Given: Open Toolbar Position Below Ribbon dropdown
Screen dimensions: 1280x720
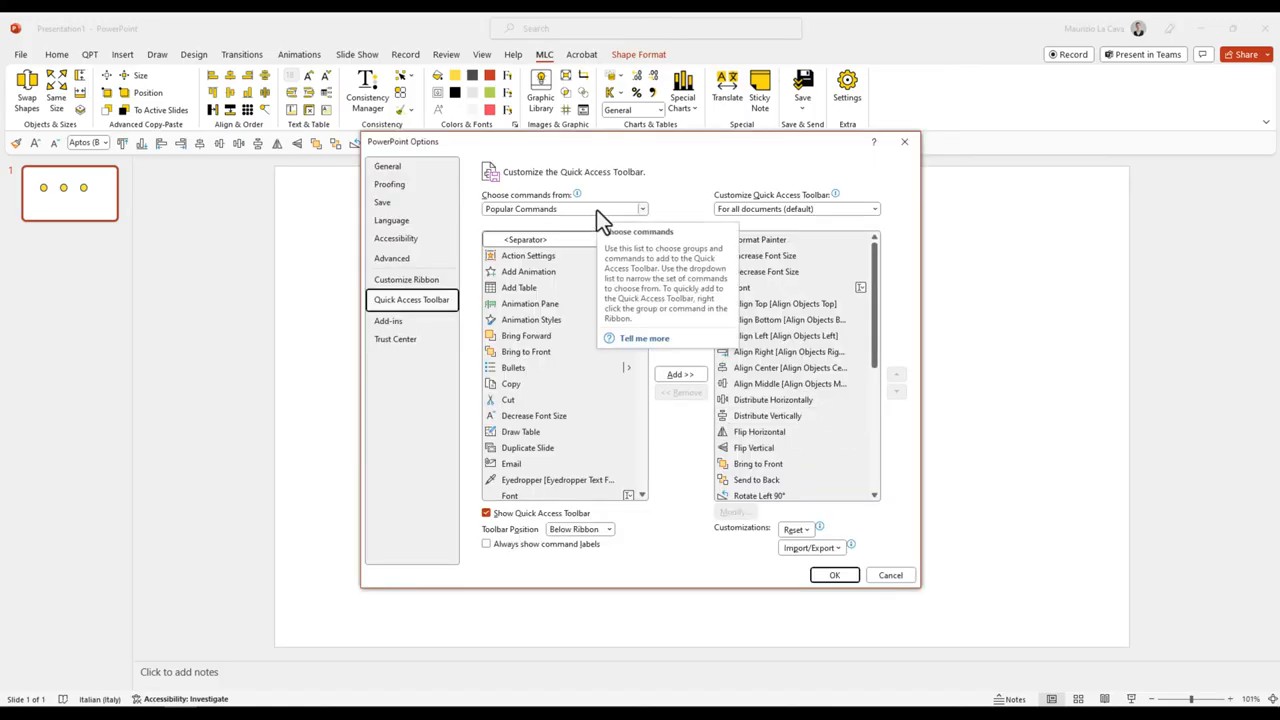Looking at the screenshot, I should [579, 529].
